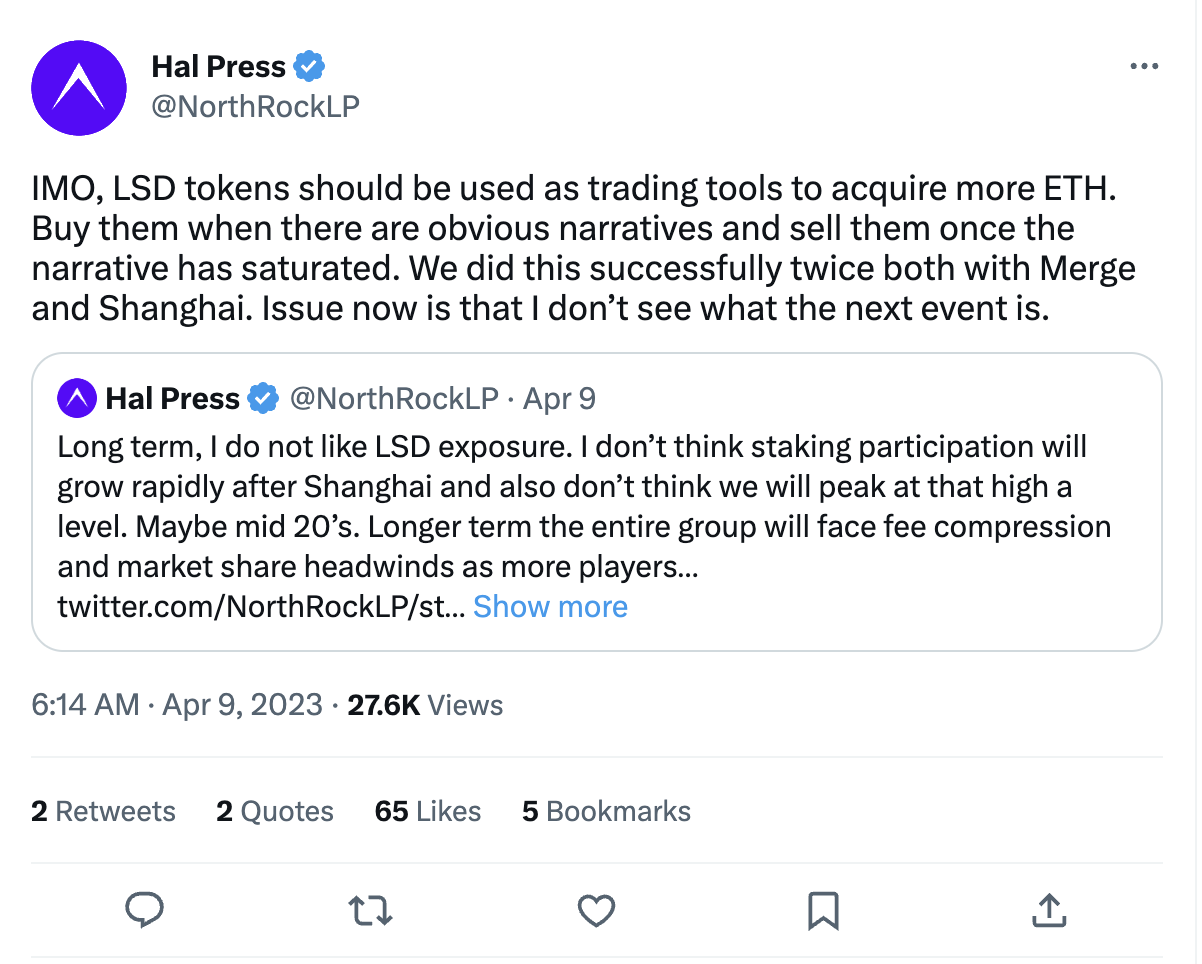Click the small avatar in quoted tweet
This screenshot has width=1202, height=964.
[77, 398]
